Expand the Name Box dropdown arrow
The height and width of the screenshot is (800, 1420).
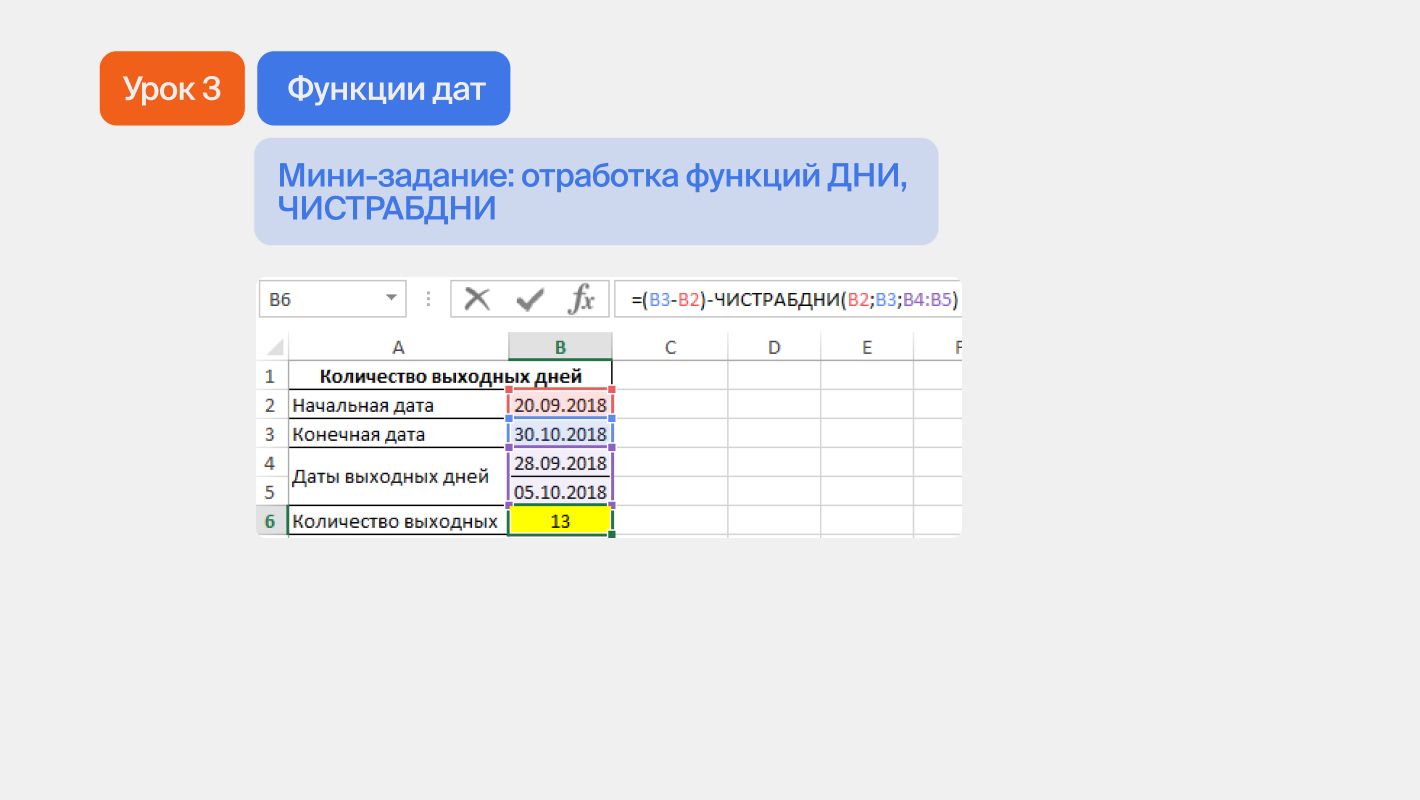391,299
